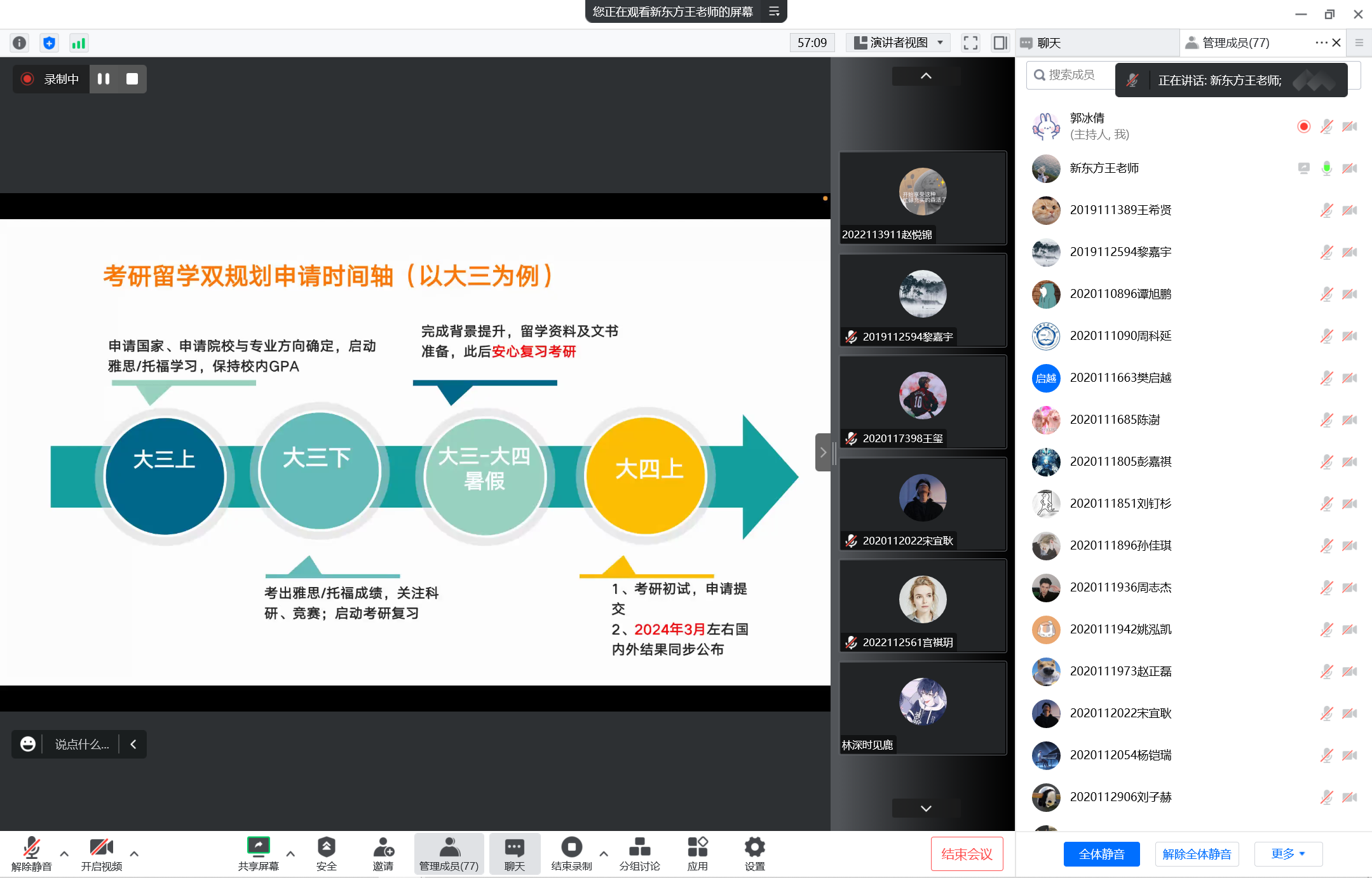
Task: Select the Manage Members (77) tab
Action: 1235,43
